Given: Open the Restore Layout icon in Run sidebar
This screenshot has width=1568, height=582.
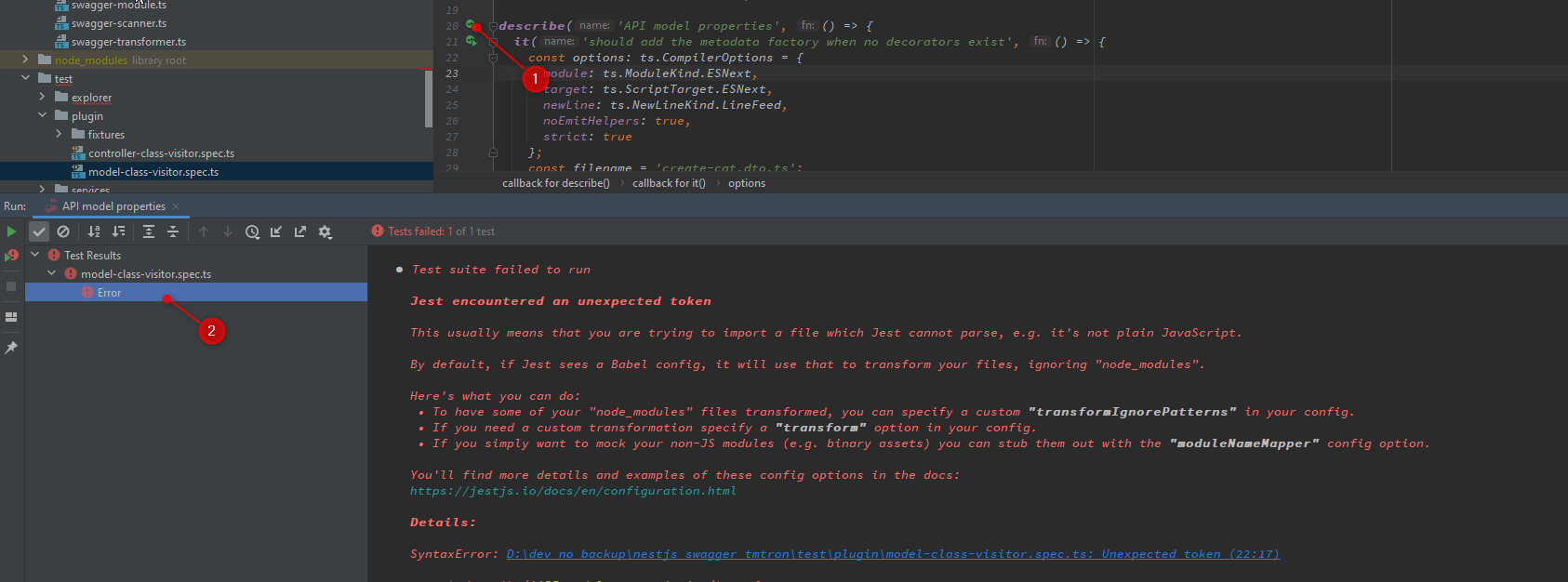Looking at the screenshot, I should 11,317.
